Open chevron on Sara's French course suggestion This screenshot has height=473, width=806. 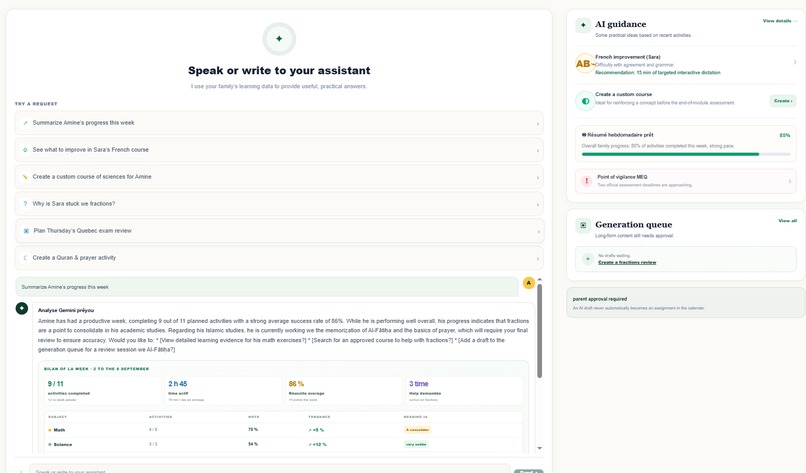coord(538,151)
